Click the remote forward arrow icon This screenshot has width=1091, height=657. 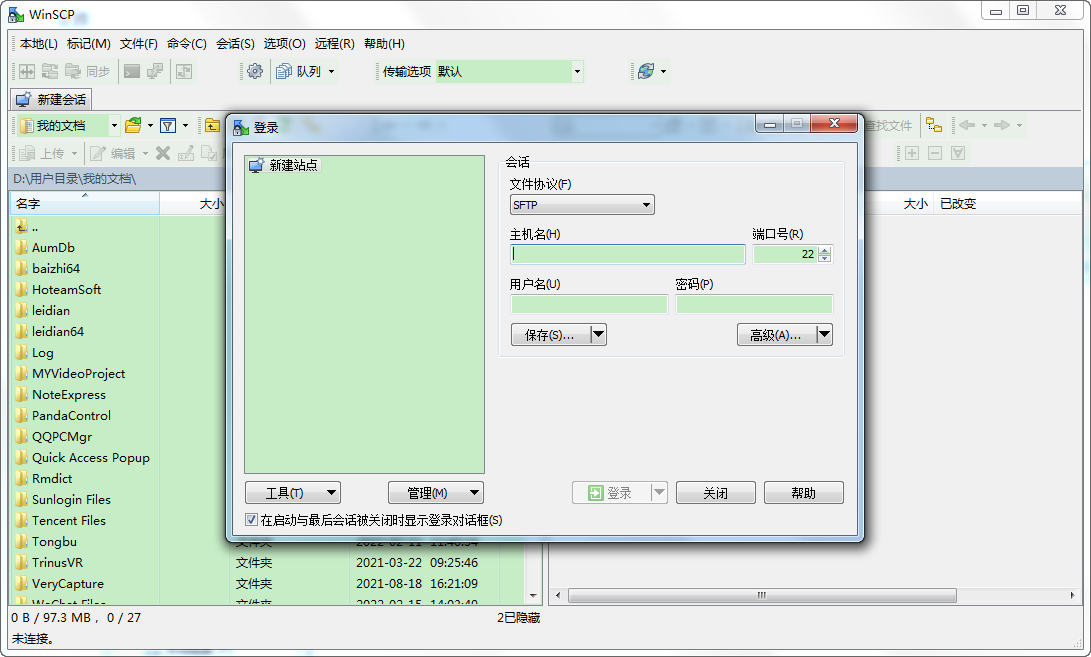click(1002, 125)
